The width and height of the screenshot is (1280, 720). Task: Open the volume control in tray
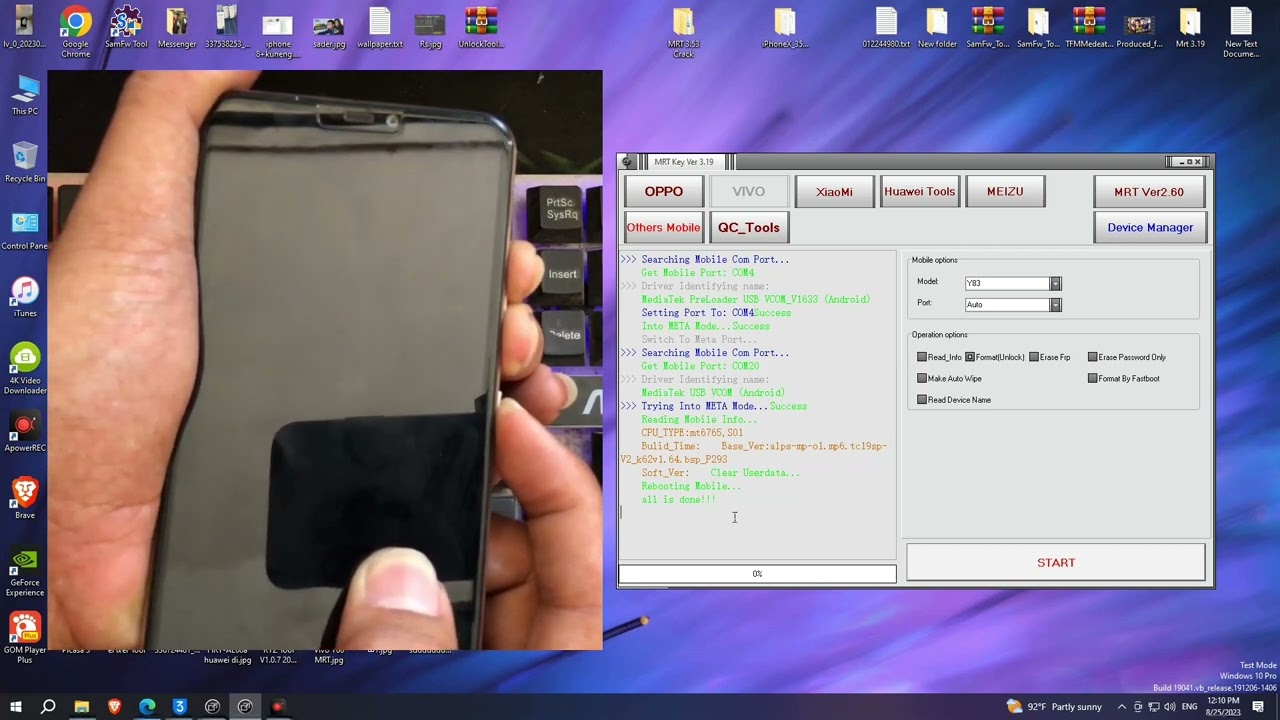click(1170, 707)
